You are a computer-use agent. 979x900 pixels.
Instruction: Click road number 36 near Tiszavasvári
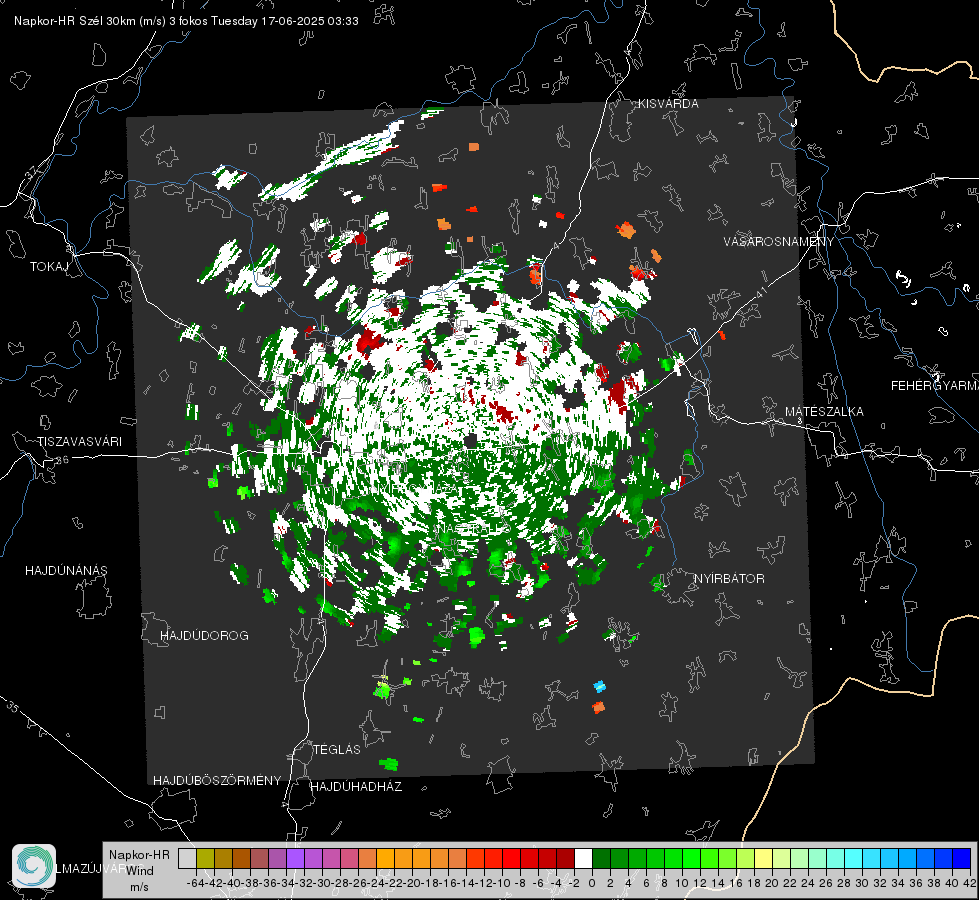62,460
